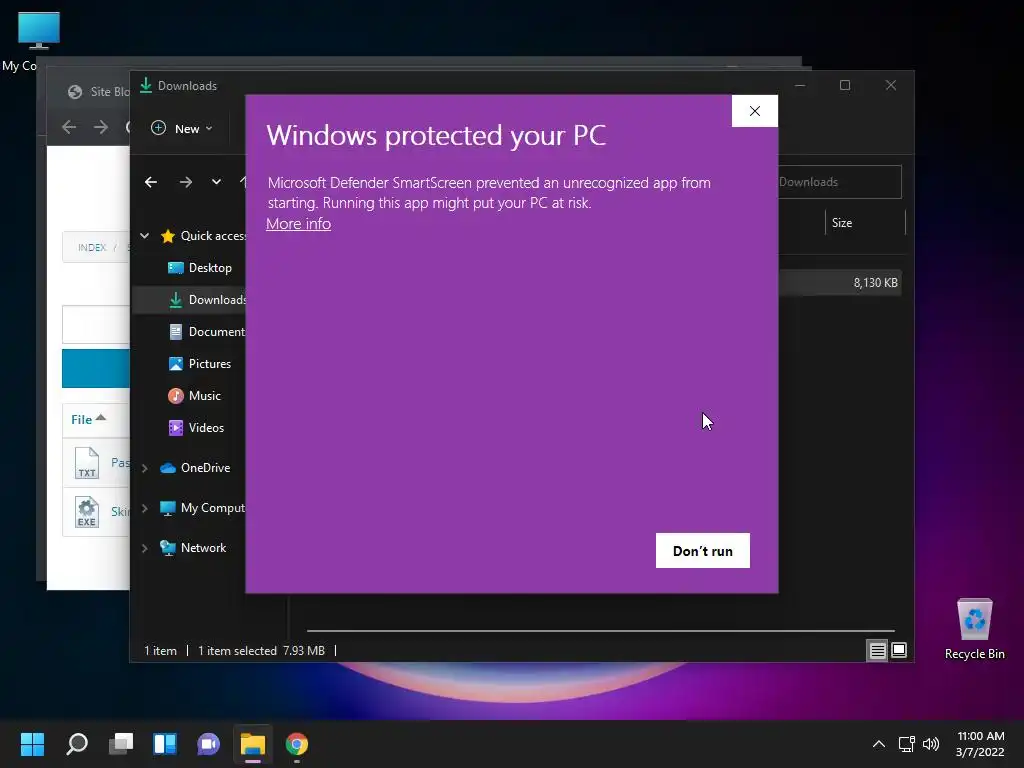Open taskbar Search

click(x=77, y=744)
